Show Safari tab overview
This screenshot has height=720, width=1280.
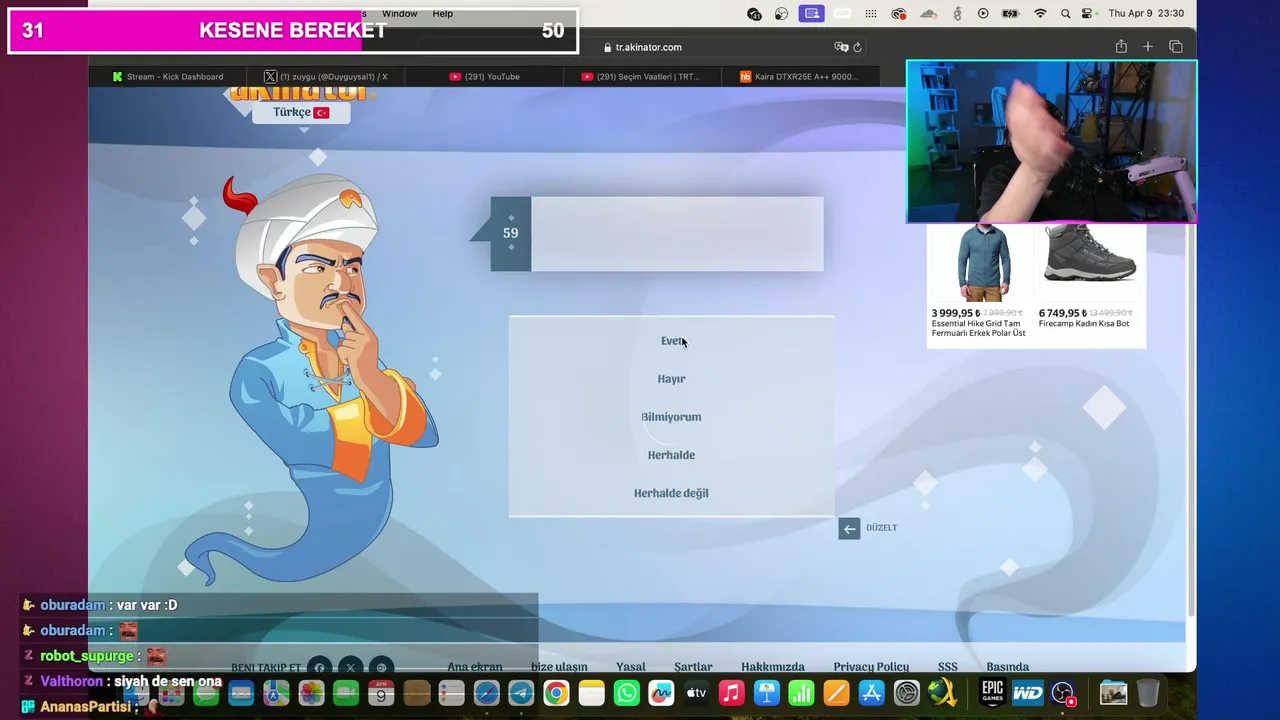tap(1176, 47)
